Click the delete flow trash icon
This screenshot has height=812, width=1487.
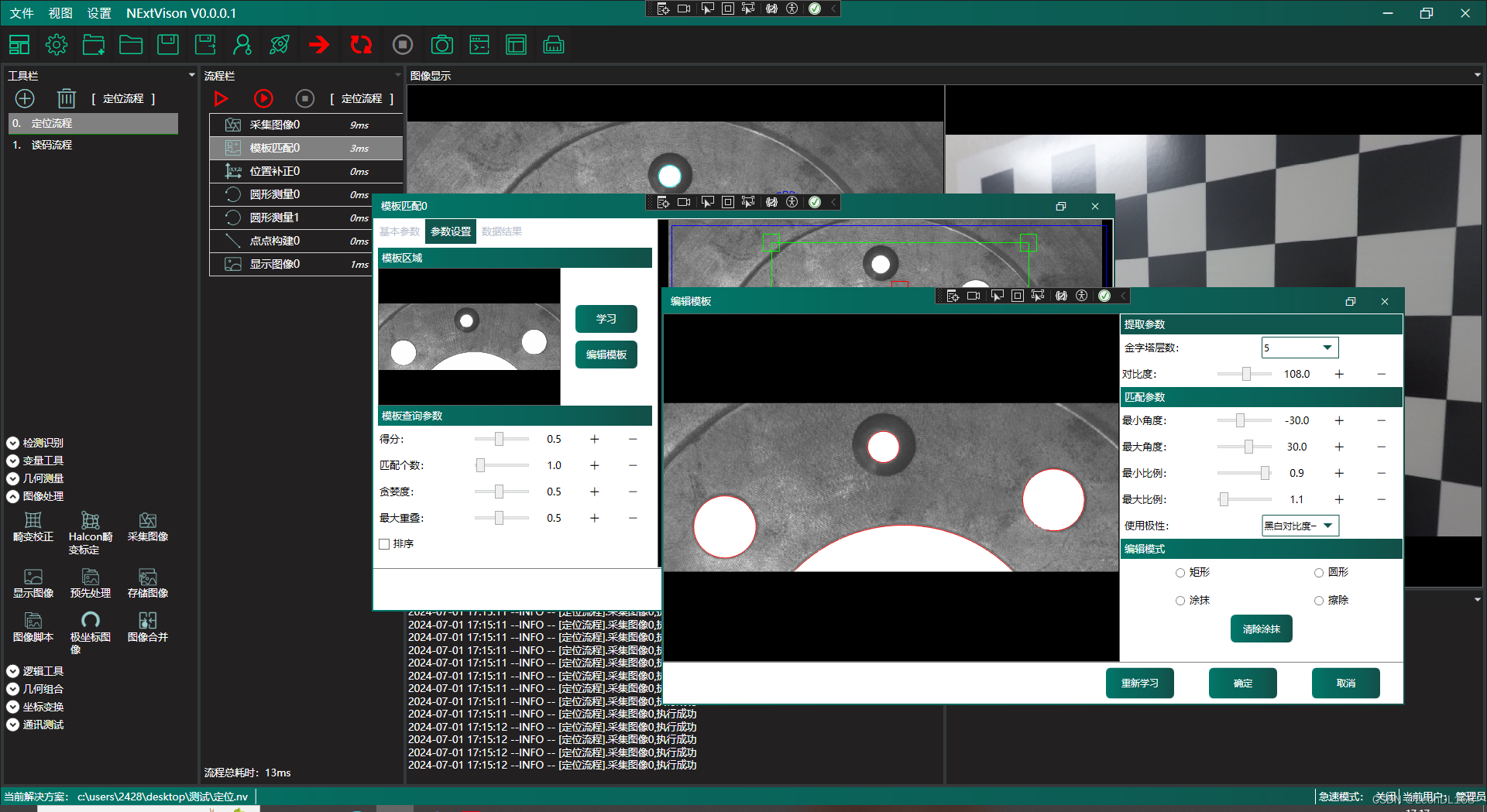click(67, 98)
